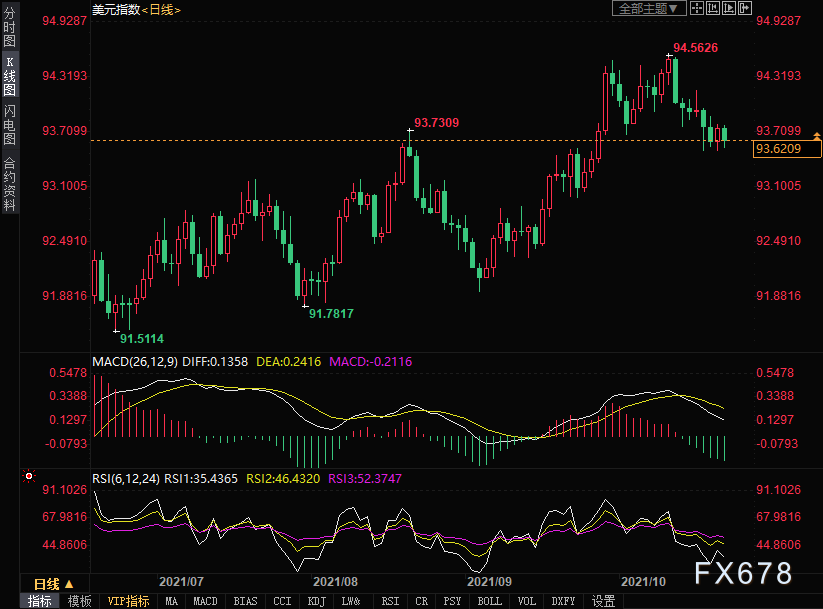Toggle the BOLL indicator

point(489,601)
